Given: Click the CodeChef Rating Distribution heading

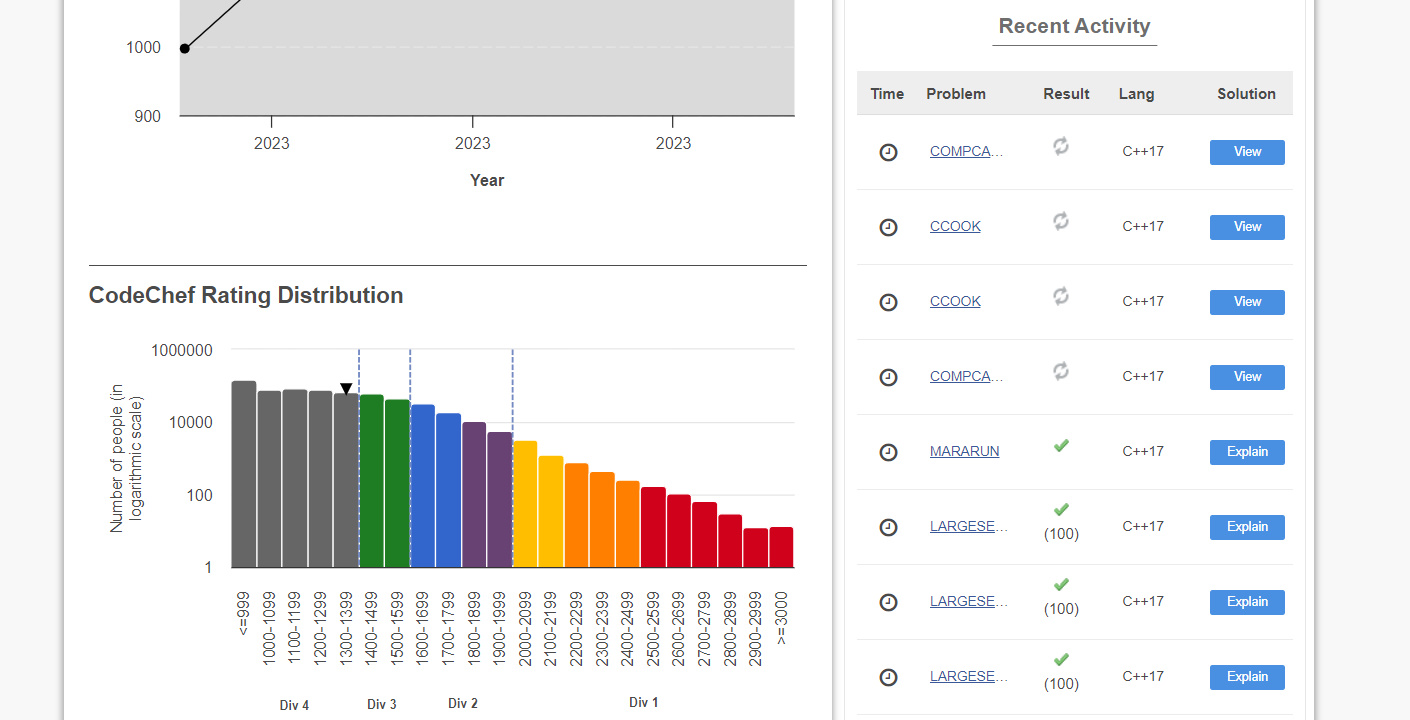Looking at the screenshot, I should [246, 295].
